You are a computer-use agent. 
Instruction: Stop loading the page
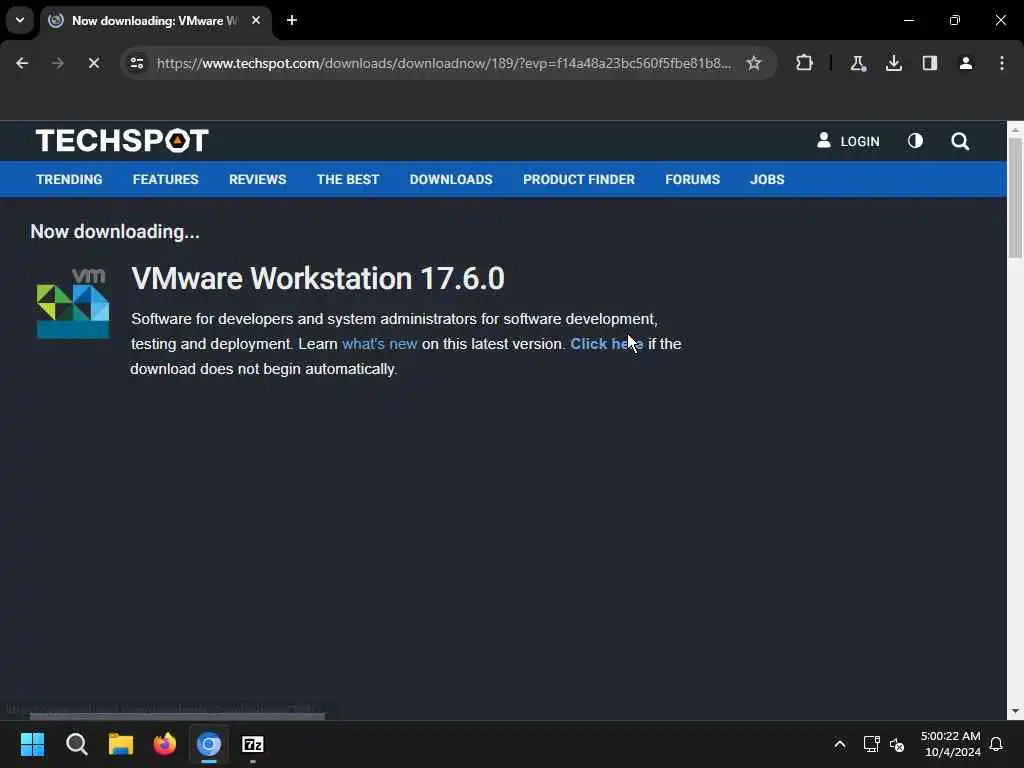(x=93, y=63)
